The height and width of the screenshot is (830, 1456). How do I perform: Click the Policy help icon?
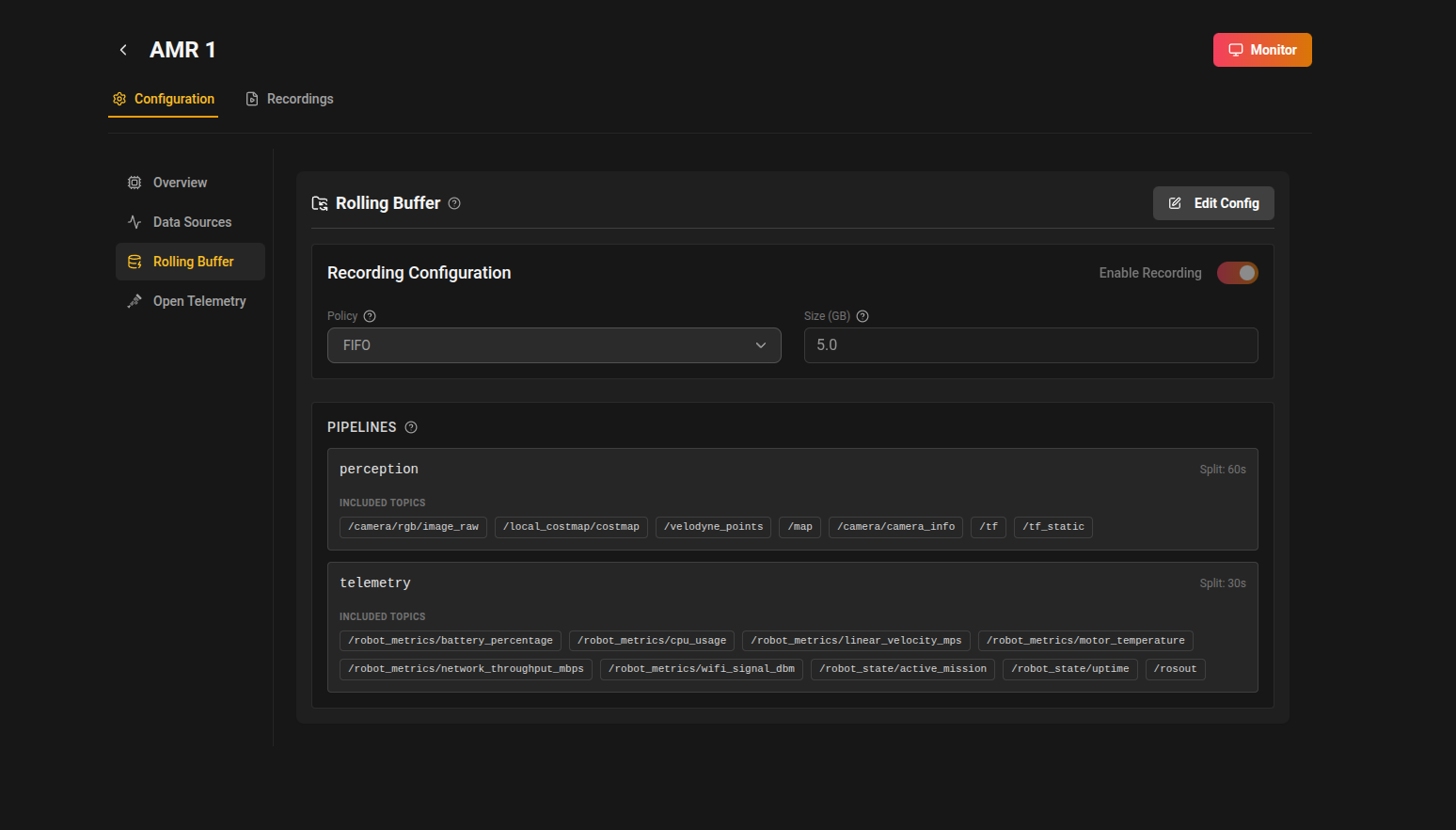370,316
